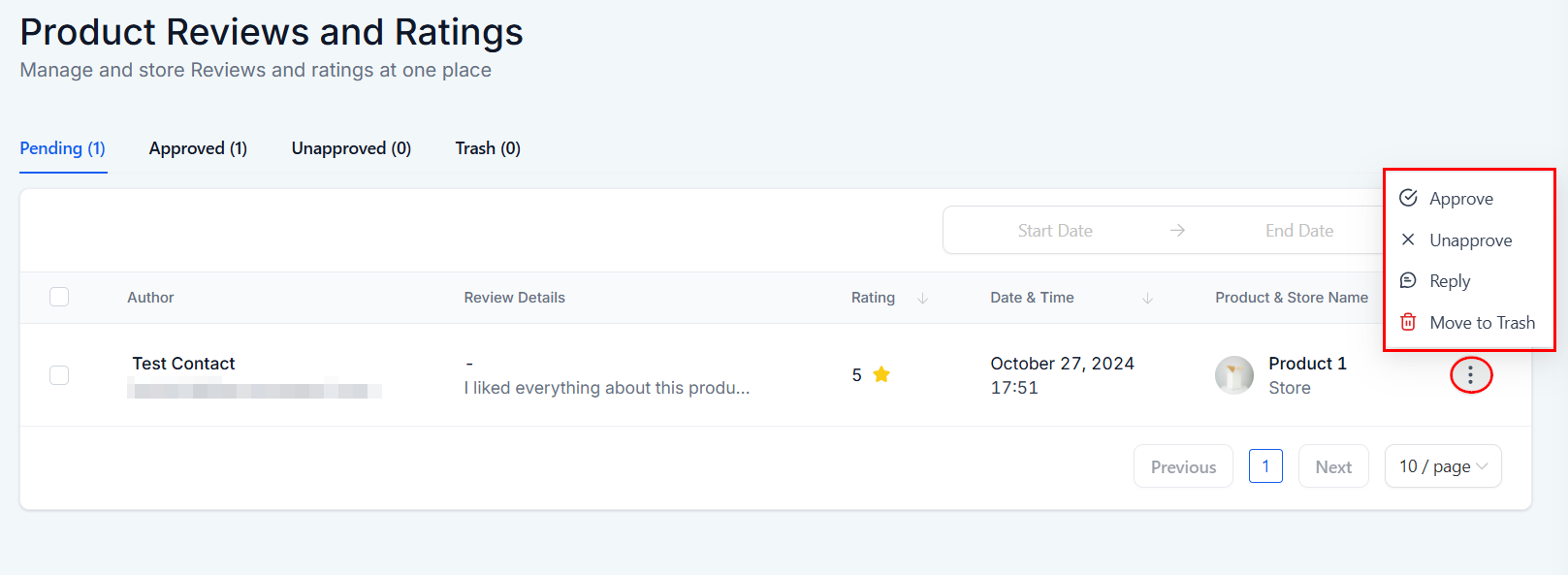Switch to the Approved (1) tab

point(198,148)
